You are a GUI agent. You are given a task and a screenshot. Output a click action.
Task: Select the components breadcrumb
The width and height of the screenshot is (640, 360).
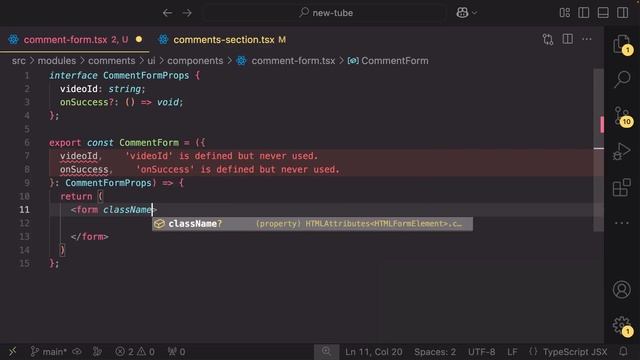(x=195, y=61)
